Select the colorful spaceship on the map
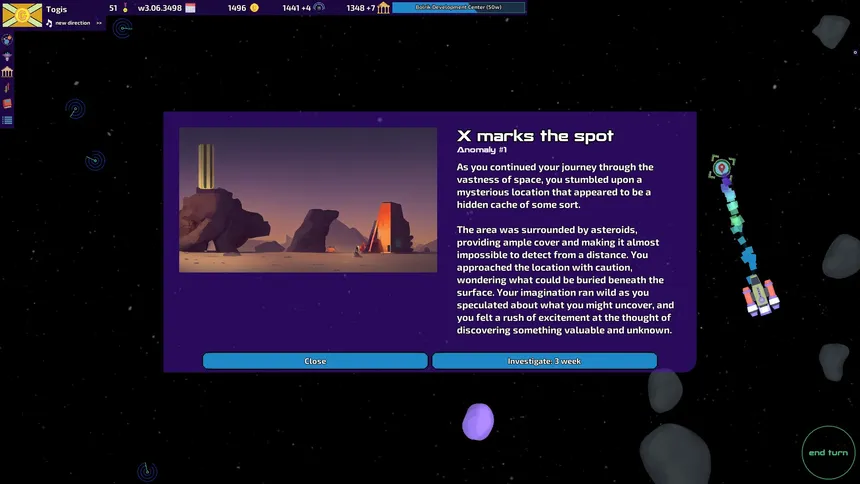Viewport: 860px width, 484px height. (x=761, y=296)
